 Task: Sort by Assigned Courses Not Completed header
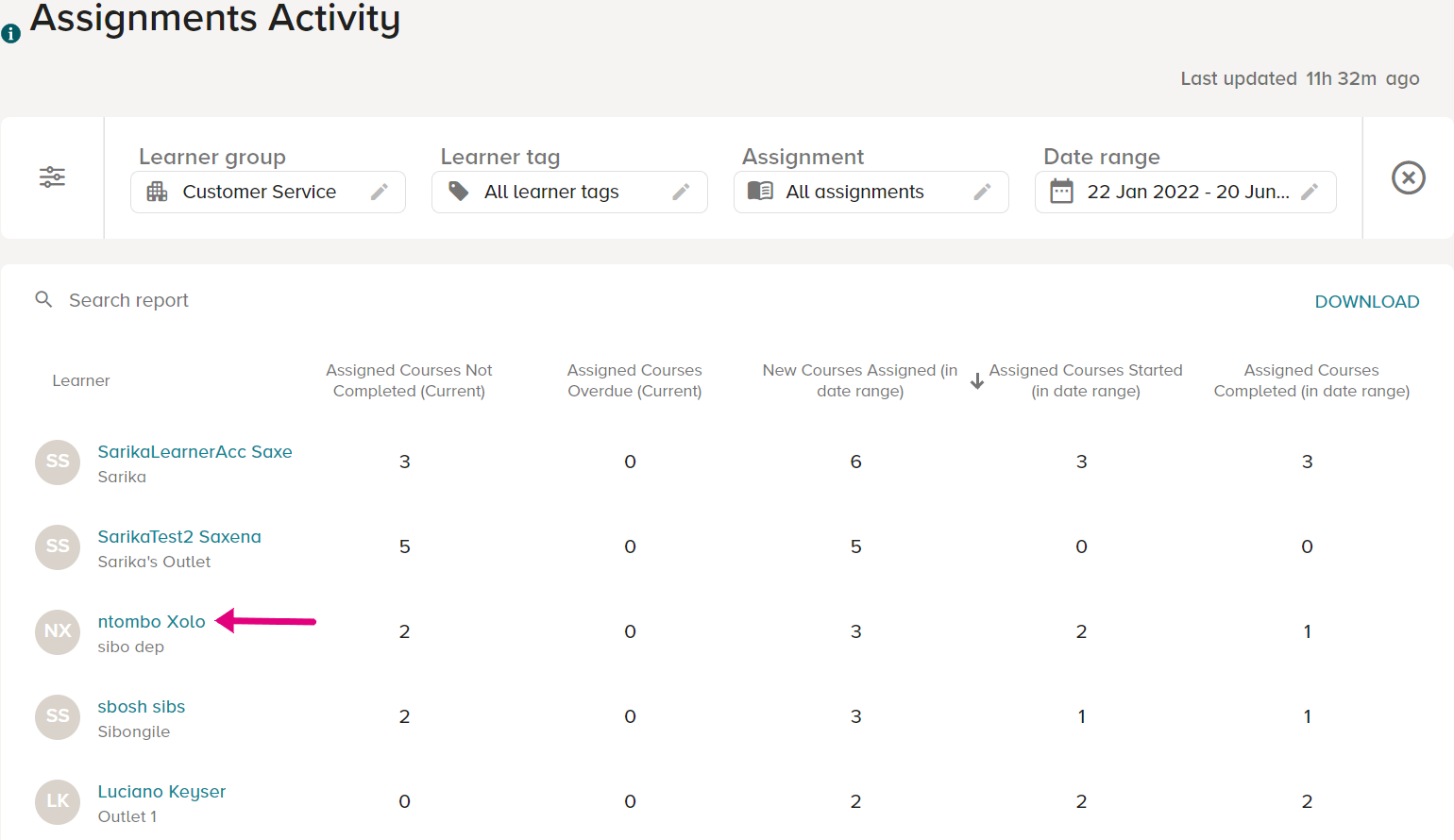pyautogui.click(x=409, y=380)
